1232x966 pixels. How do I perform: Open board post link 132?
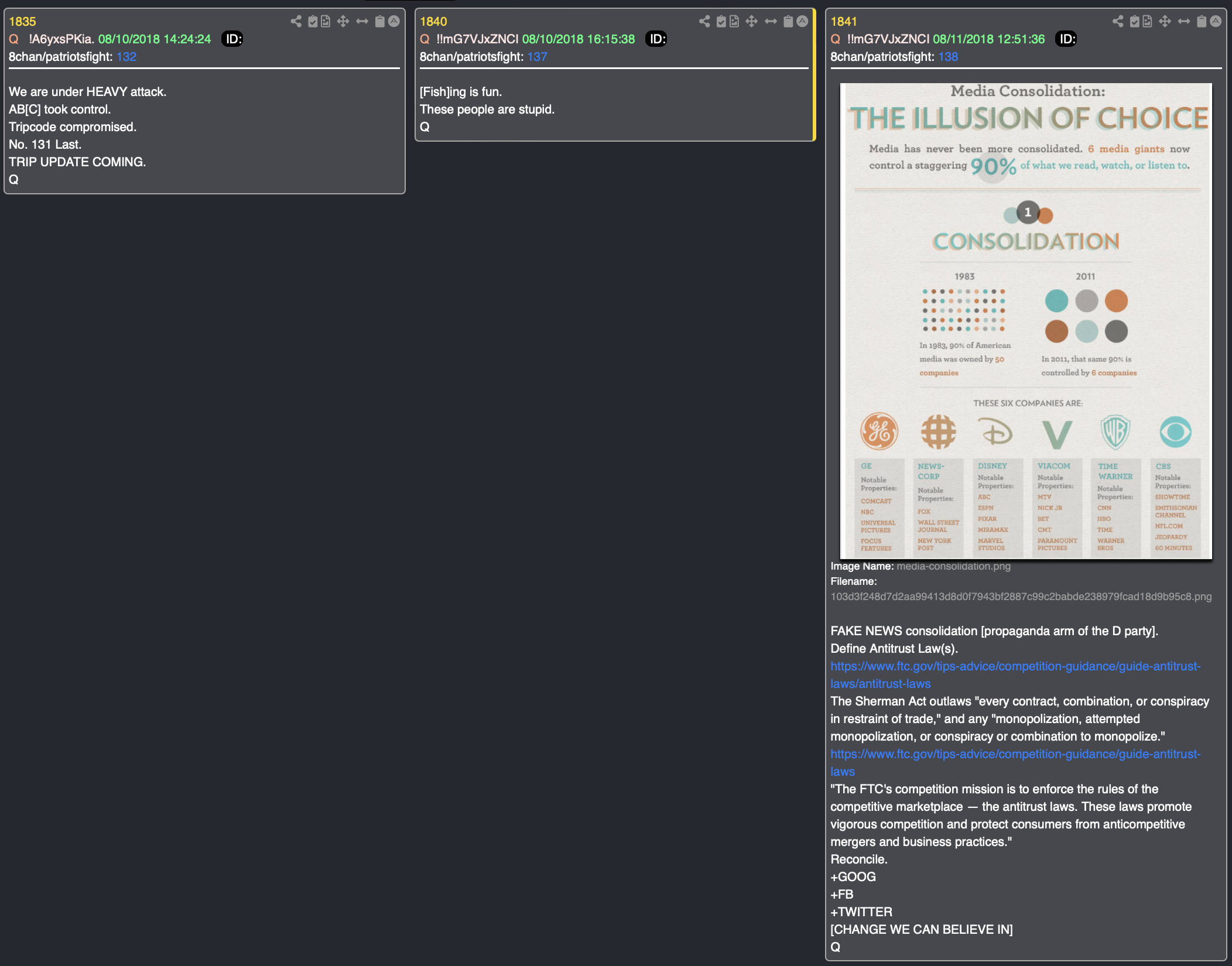pos(126,57)
